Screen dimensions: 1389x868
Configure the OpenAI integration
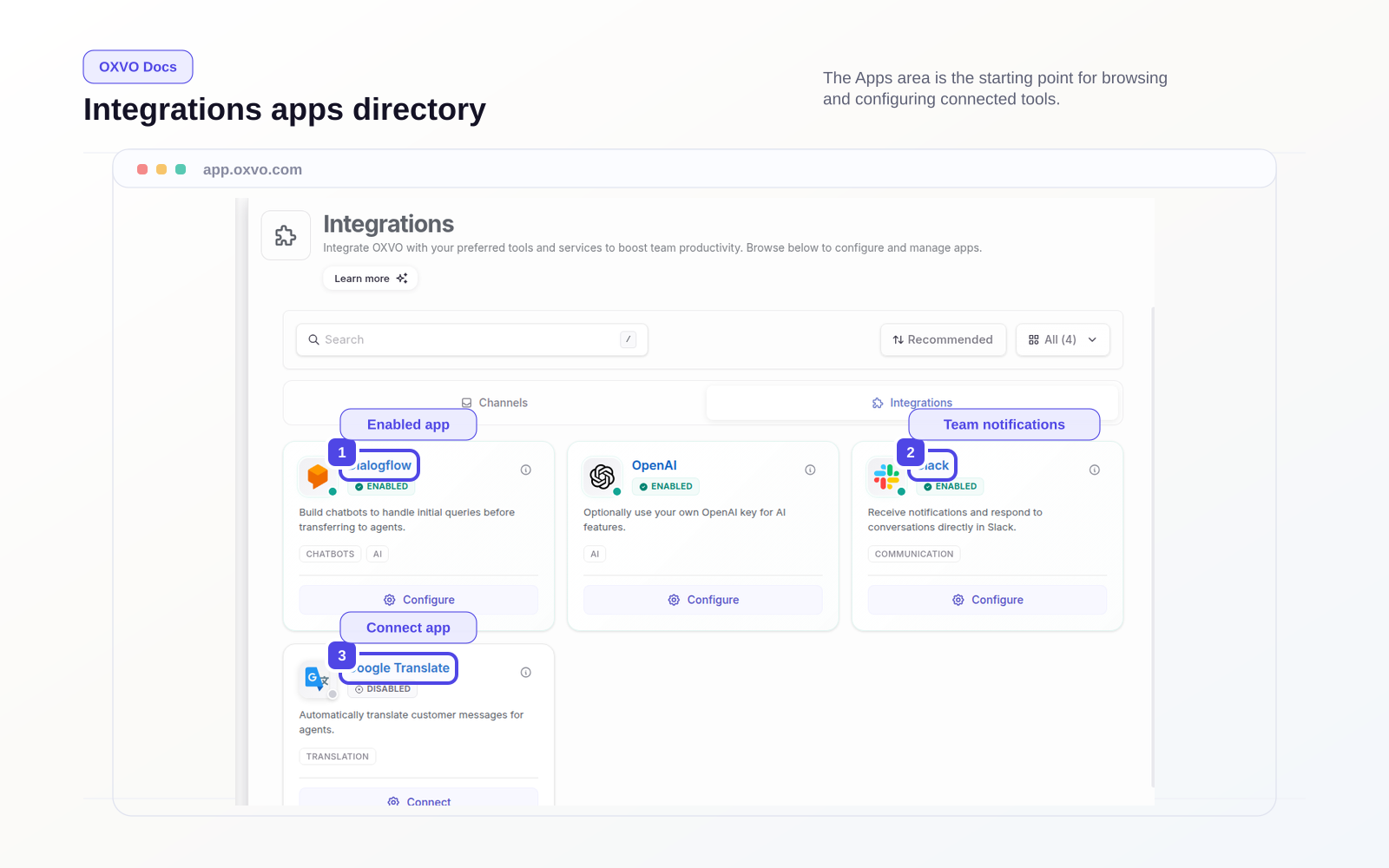click(x=703, y=600)
